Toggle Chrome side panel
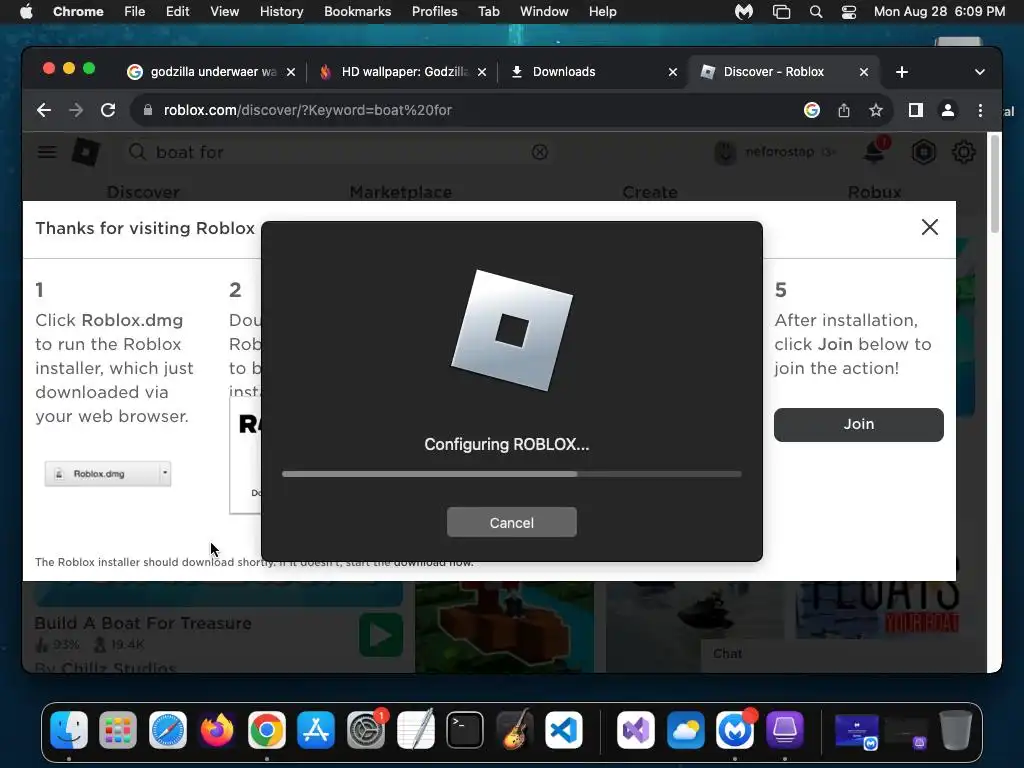Viewport: 1024px width, 768px height. (916, 110)
